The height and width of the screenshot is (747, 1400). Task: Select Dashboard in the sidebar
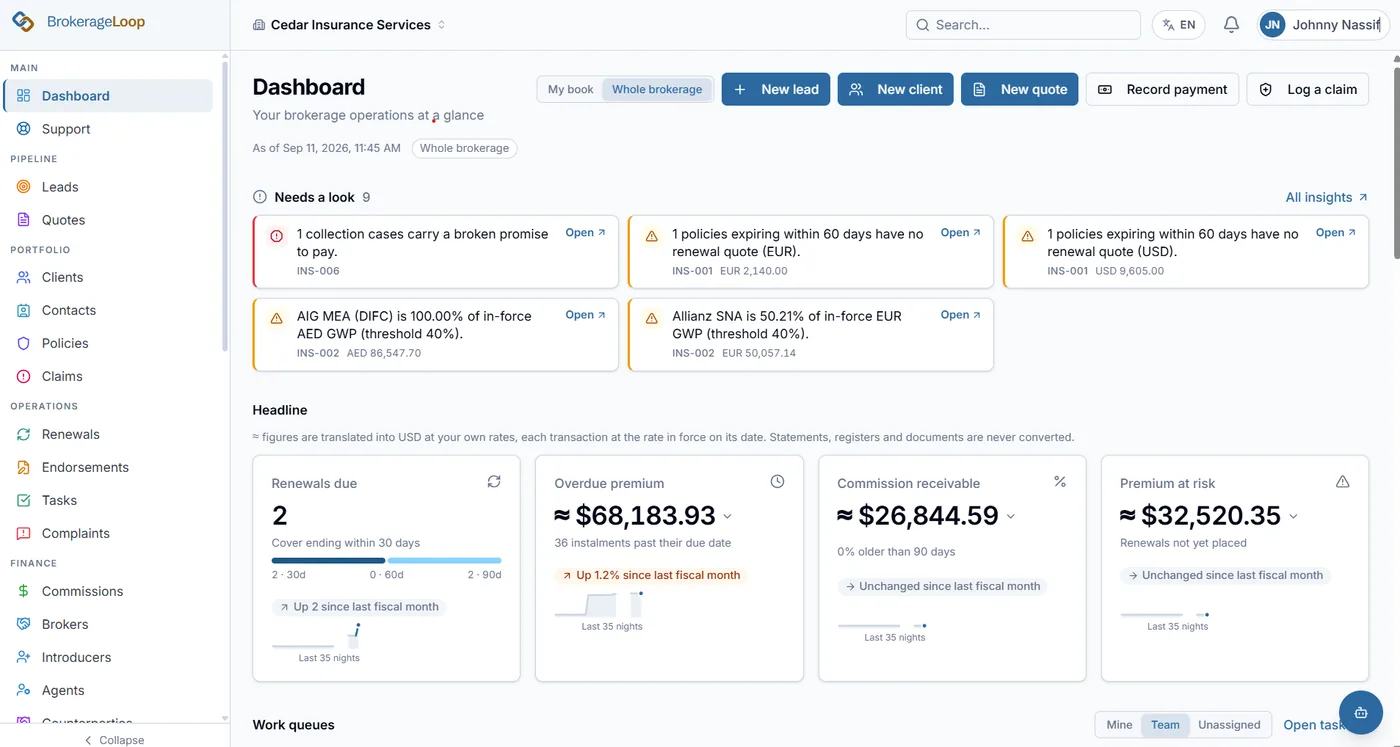pyautogui.click(x=108, y=96)
